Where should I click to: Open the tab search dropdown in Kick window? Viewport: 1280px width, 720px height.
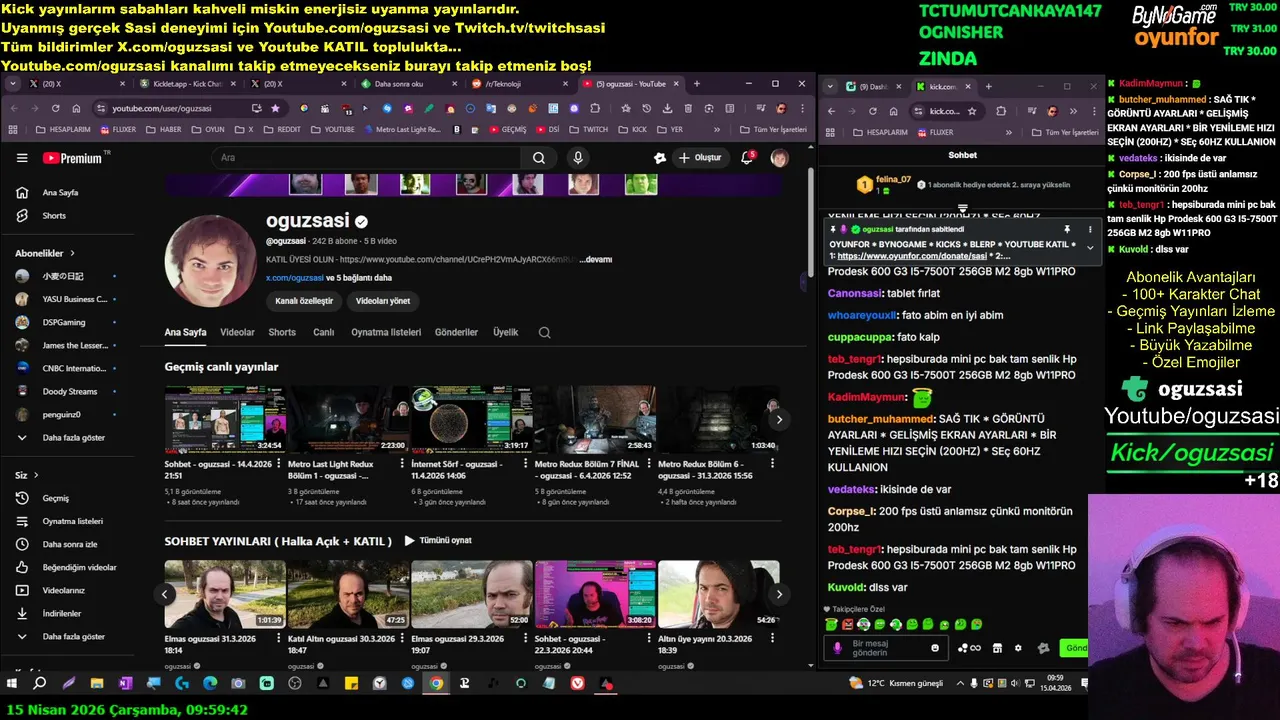(830, 86)
